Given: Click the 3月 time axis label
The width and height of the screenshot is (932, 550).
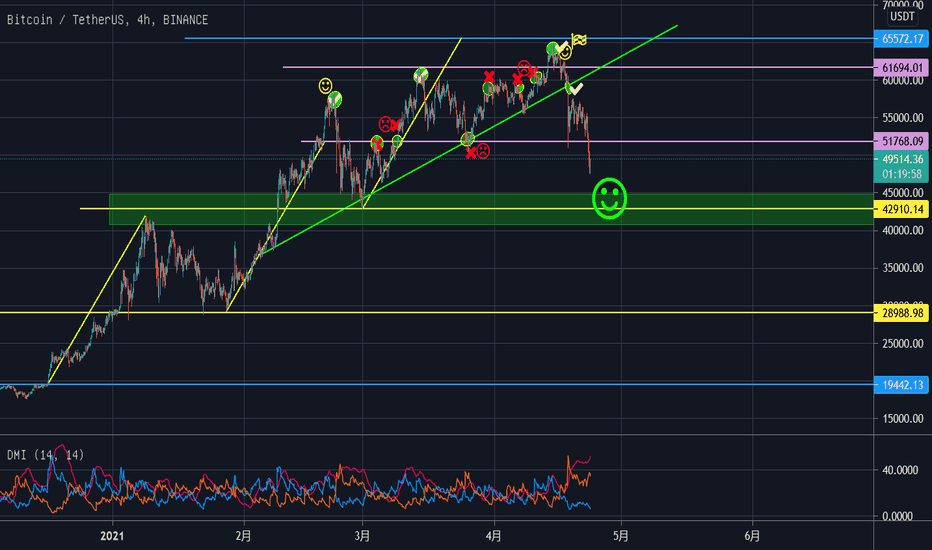Looking at the screenshot, I should pyautogui.click(x=362, y=536).
